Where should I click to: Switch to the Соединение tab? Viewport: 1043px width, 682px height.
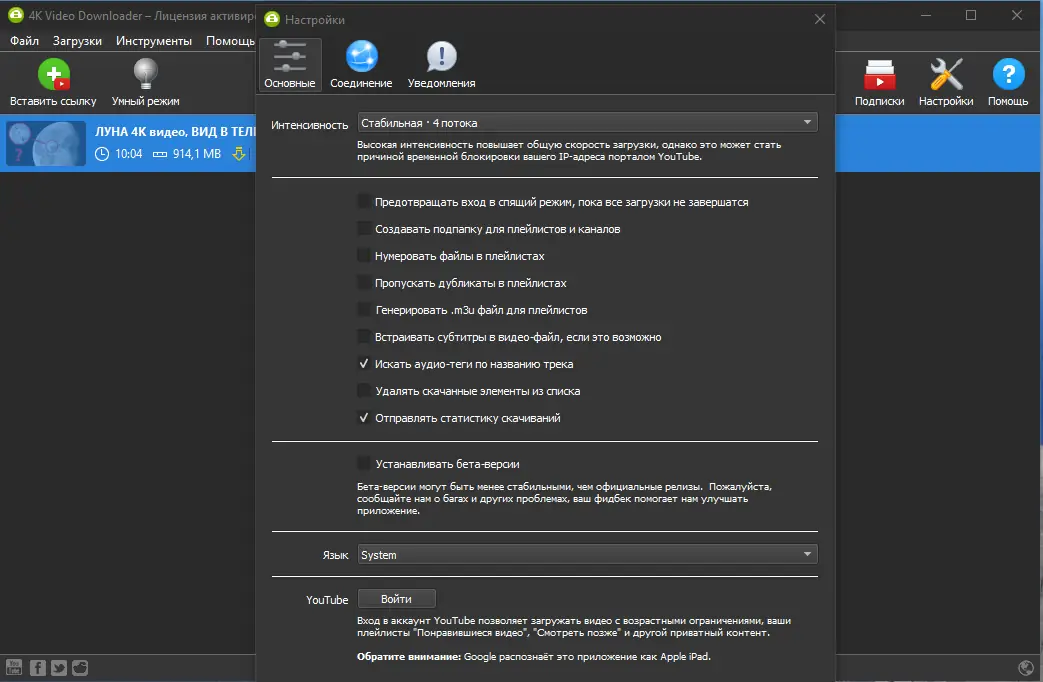[x=361, y=65]
